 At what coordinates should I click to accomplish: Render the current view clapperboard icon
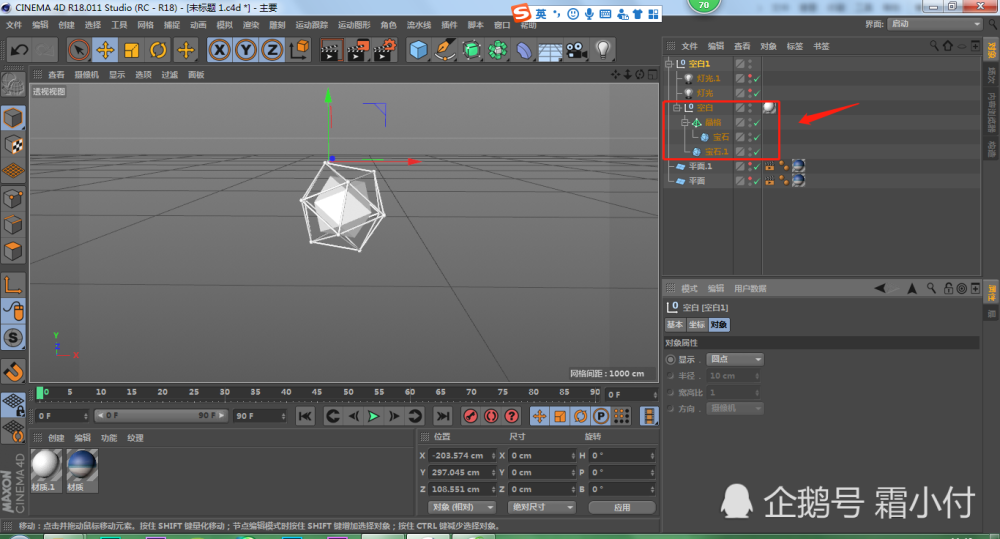point(330,50)
